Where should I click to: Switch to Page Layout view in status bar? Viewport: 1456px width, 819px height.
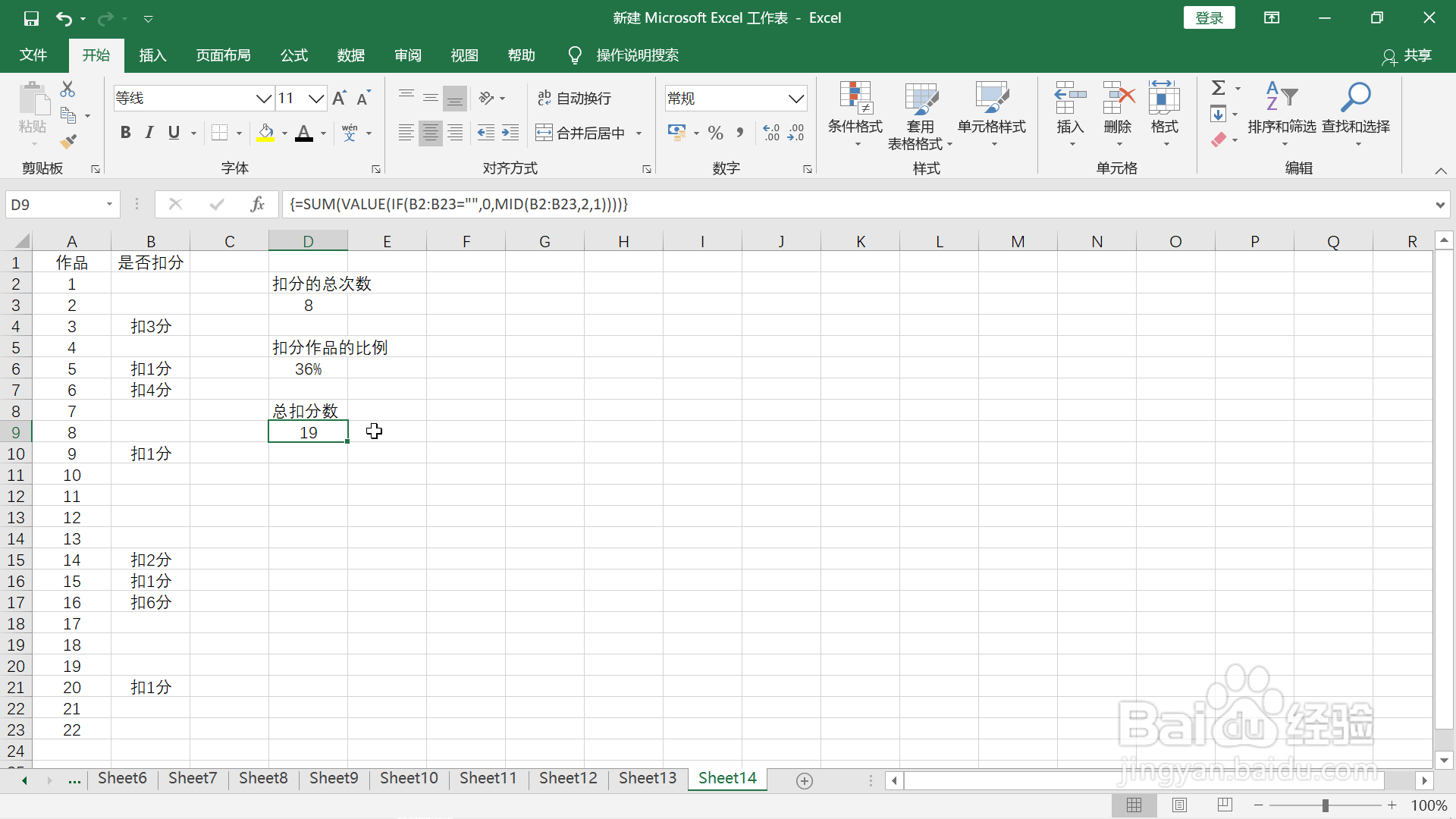(x=1179, y=805)
